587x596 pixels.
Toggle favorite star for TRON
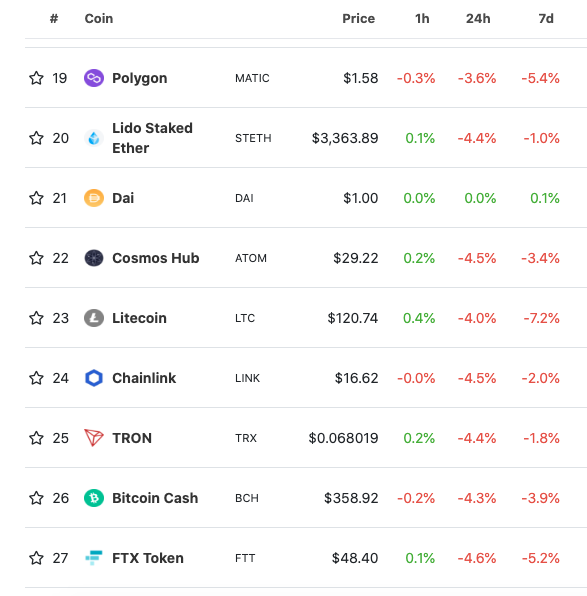[36, 438]
